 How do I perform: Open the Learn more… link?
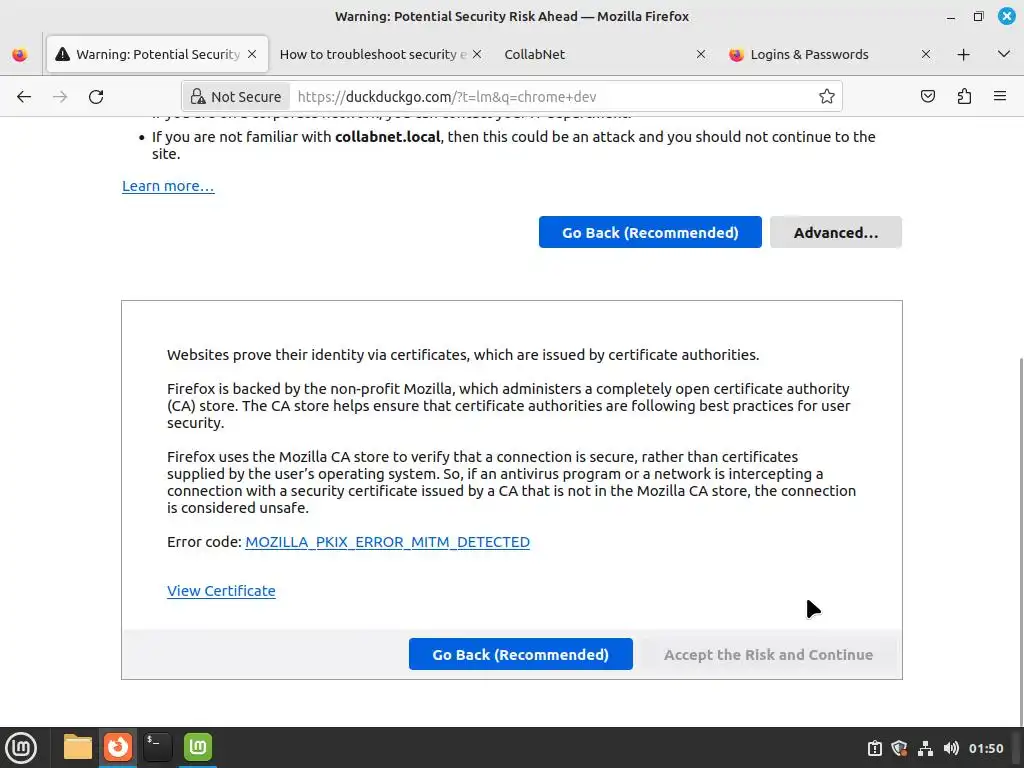168,186
